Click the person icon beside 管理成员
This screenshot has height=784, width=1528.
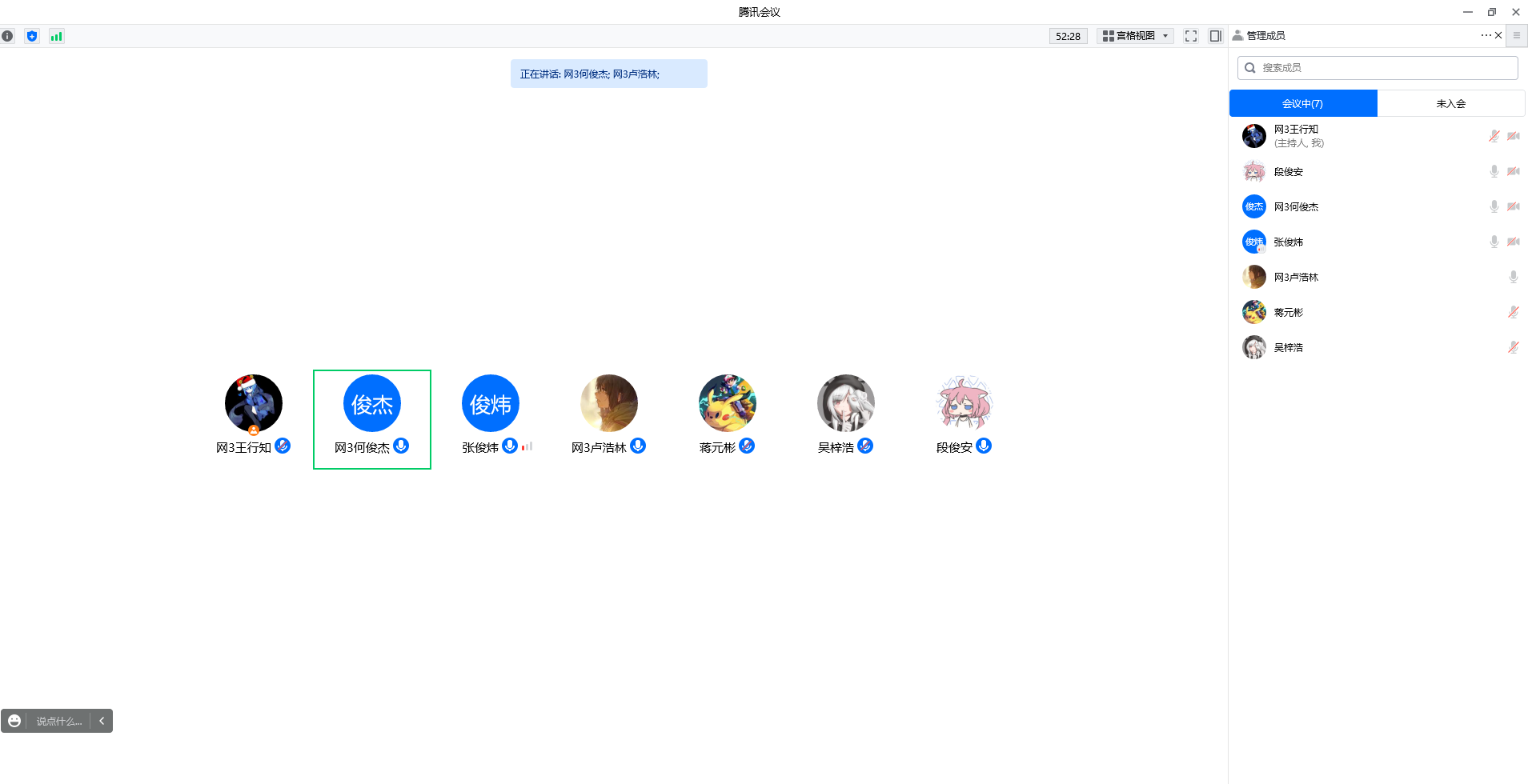click(x=1237, y=35)
